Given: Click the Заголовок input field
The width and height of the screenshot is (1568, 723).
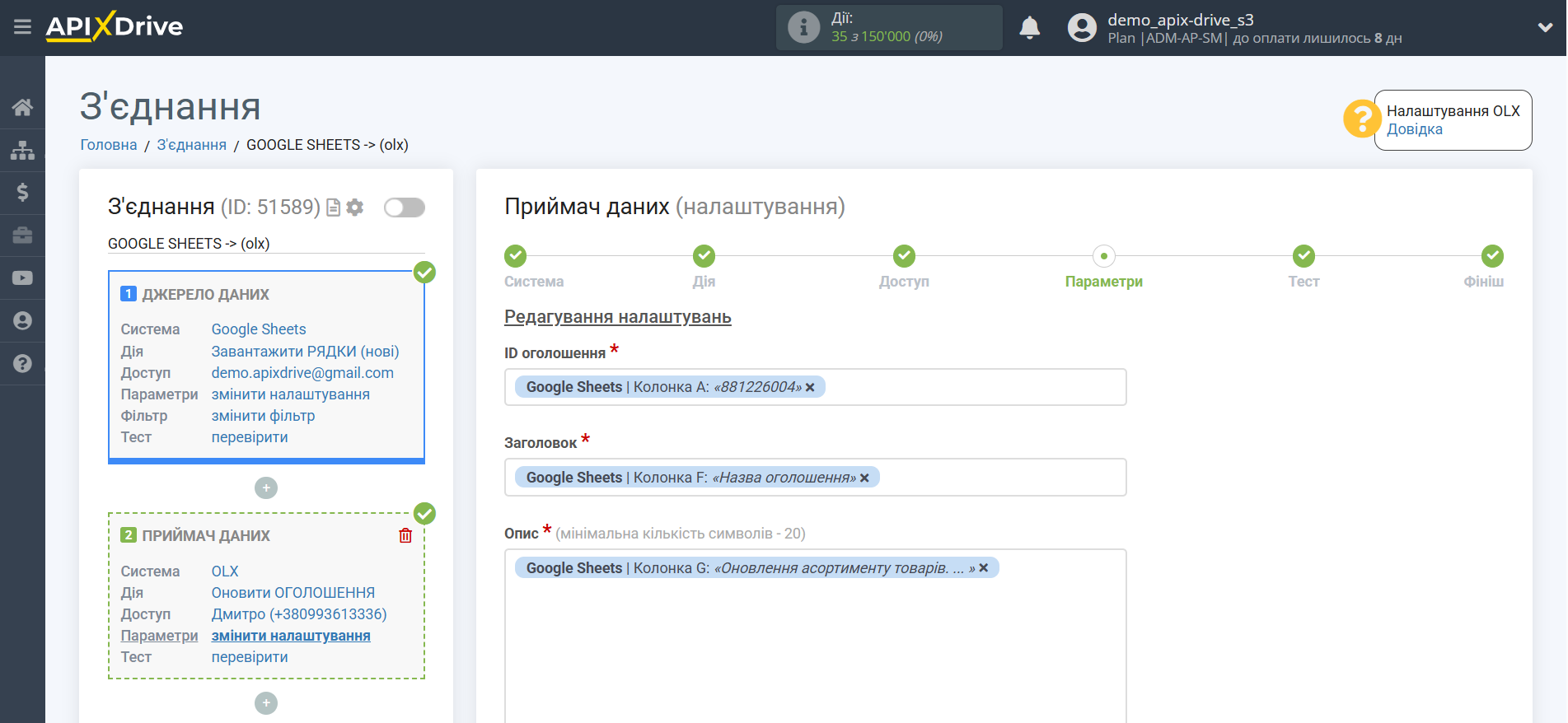Looking at the screenshot, I should [815, 478].
